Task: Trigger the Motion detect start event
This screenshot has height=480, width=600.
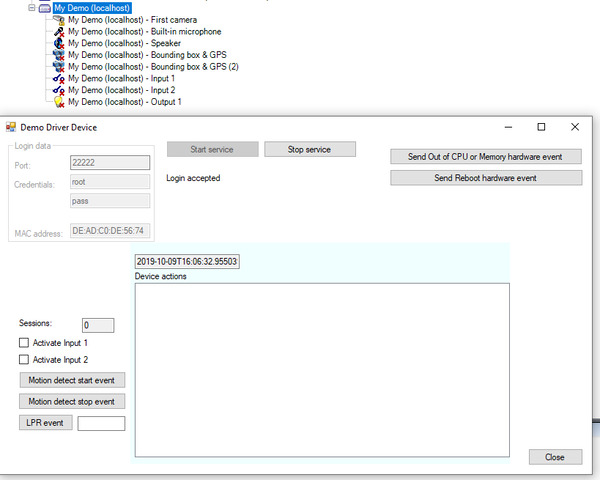Action: coord(72,381)
